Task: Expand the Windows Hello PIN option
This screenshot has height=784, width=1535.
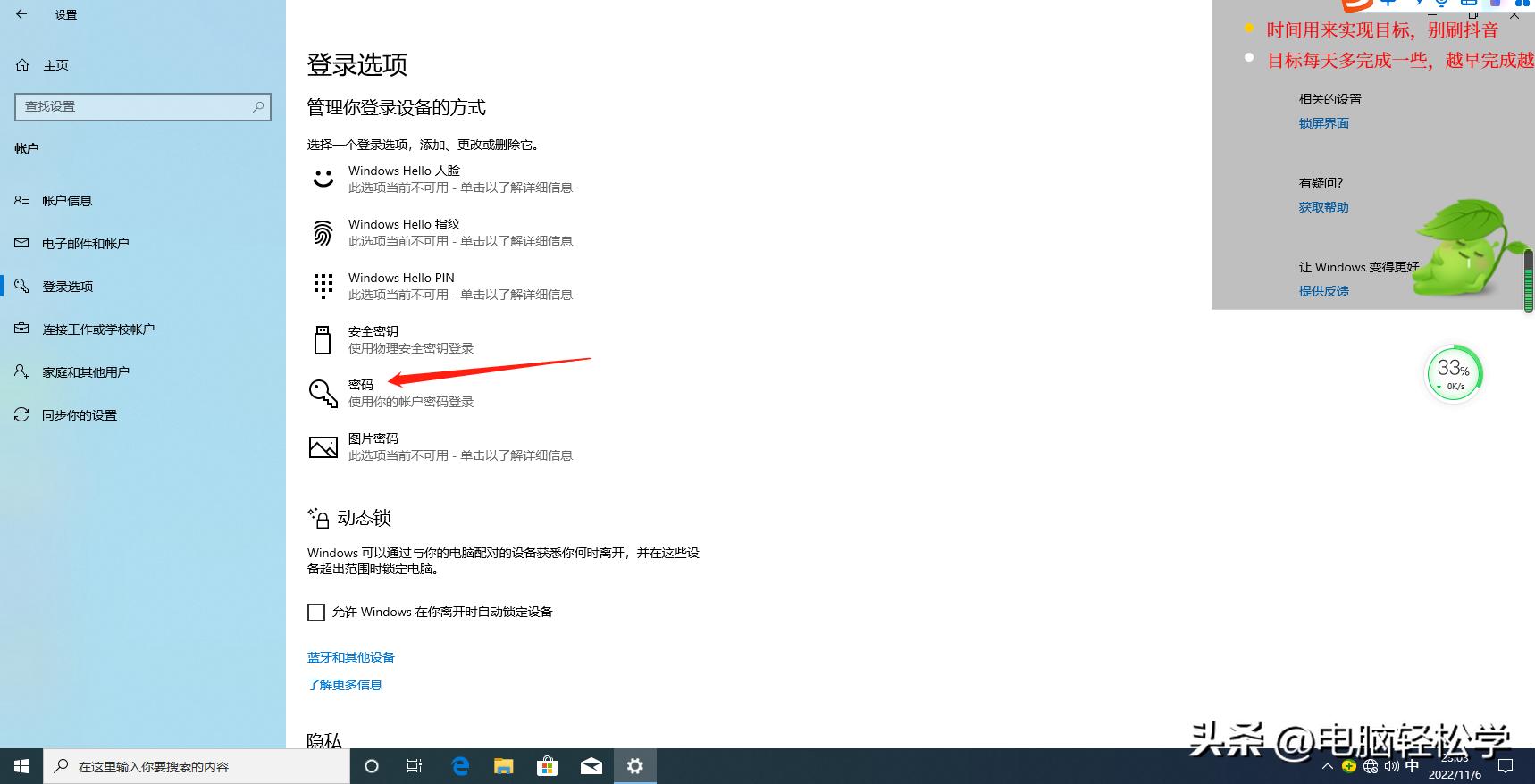Action: 441,286
